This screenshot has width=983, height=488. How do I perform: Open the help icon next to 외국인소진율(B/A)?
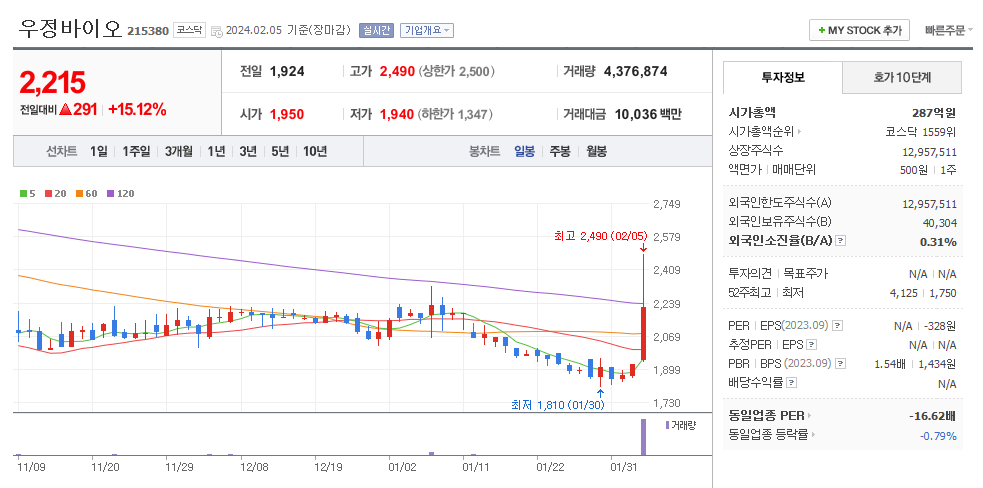pos(841,241)
